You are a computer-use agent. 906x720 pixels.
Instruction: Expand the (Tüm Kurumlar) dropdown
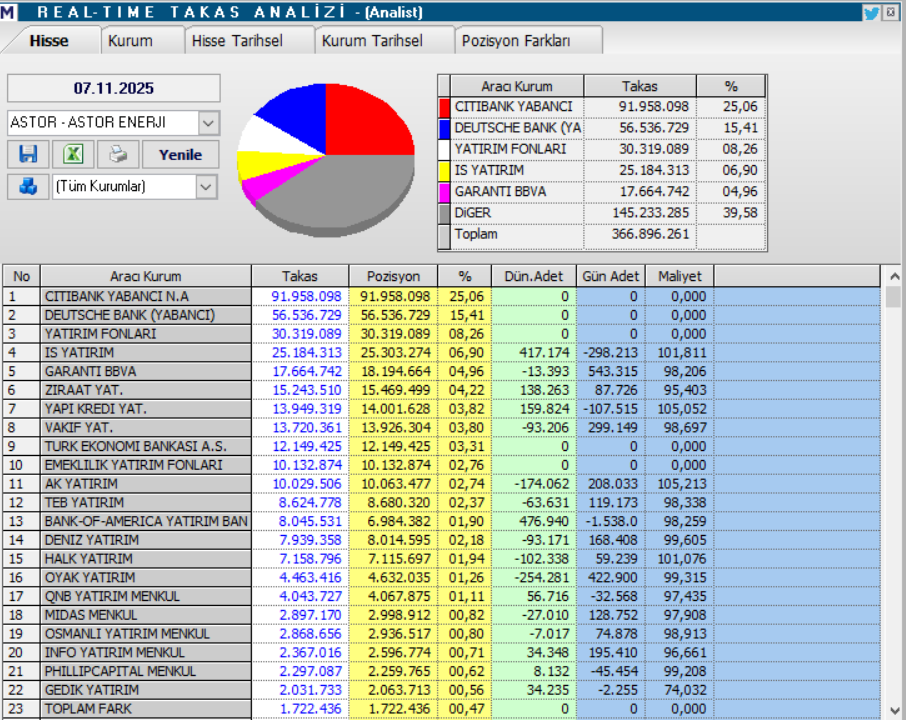coord(208,188)
